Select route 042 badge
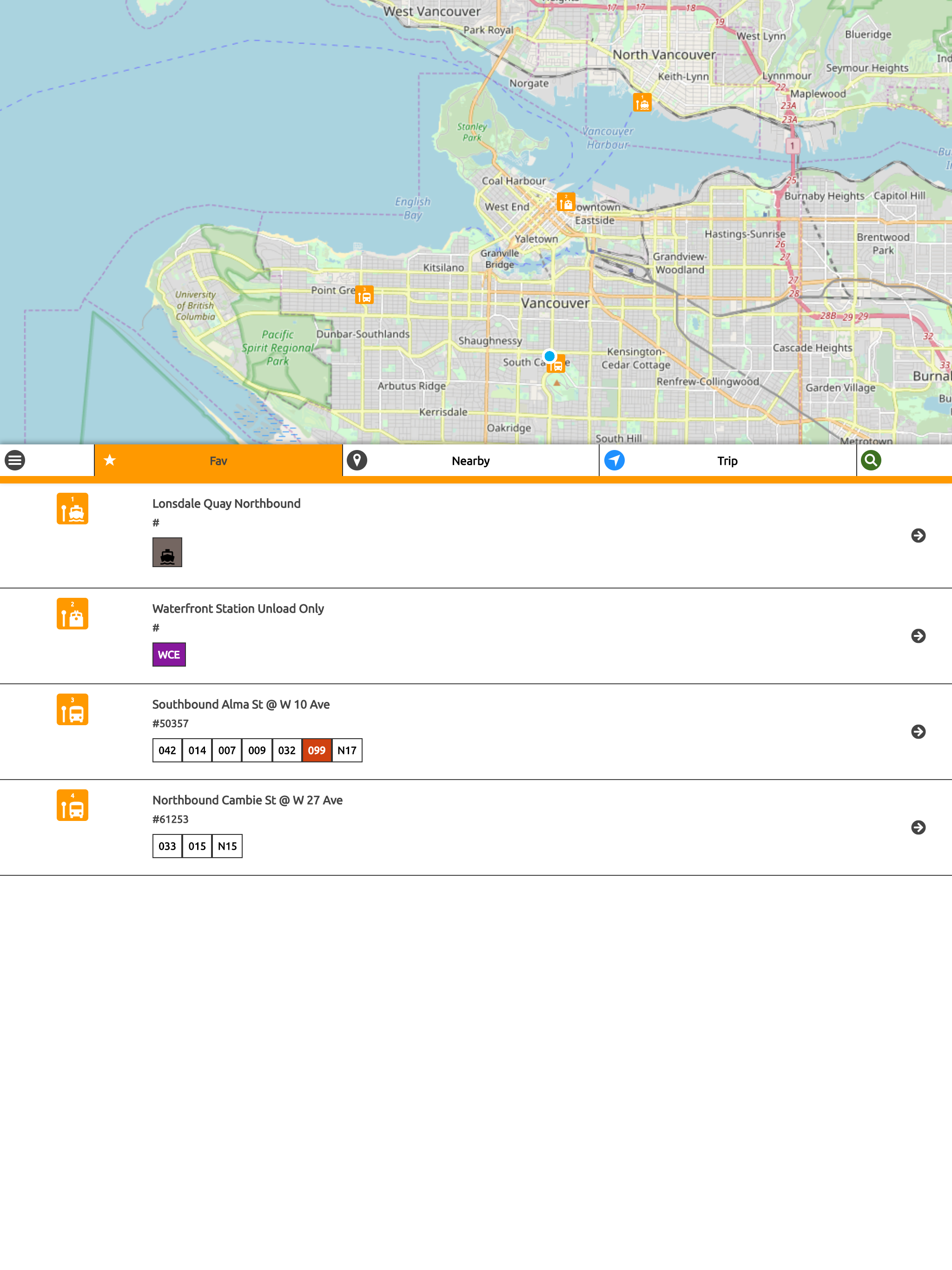The image size is (952, 1270). [x=167, y=750]
